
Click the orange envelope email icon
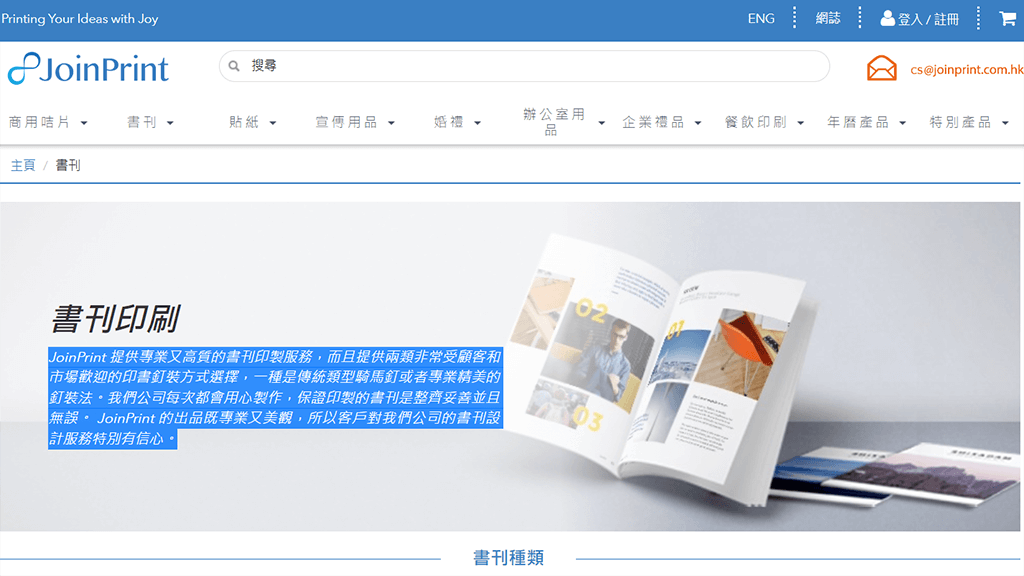click(x=881, y=69)
